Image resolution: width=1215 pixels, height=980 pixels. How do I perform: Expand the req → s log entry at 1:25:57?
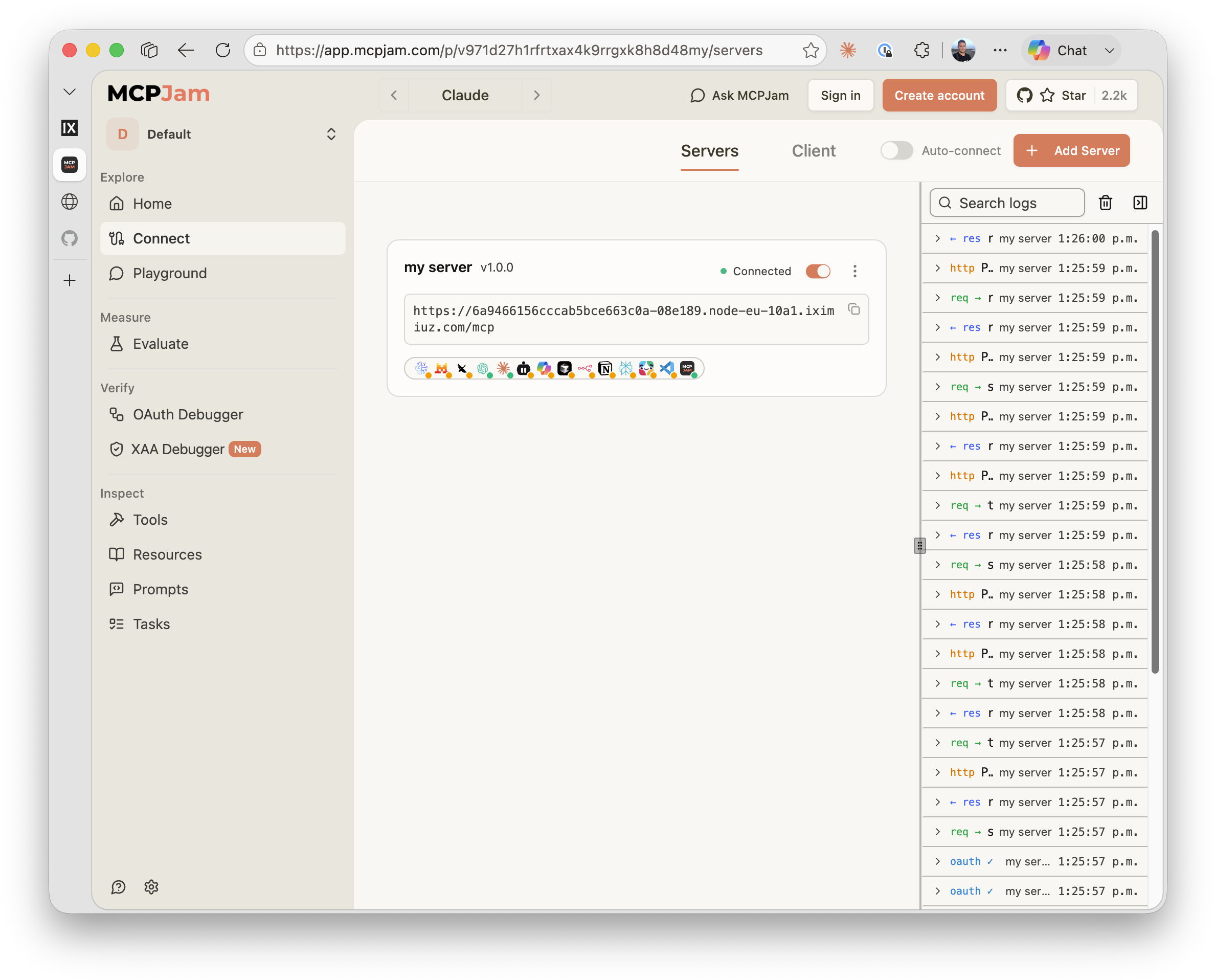tap(1035, 832)
